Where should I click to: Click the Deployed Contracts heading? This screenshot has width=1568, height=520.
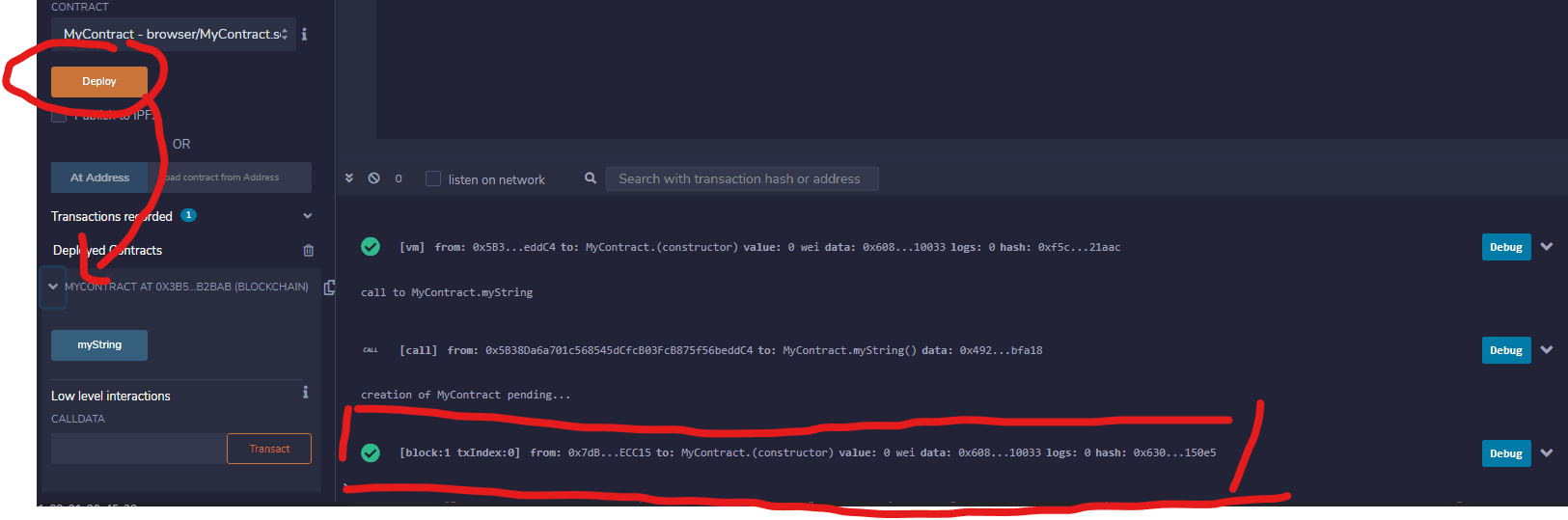click(107, 251)
